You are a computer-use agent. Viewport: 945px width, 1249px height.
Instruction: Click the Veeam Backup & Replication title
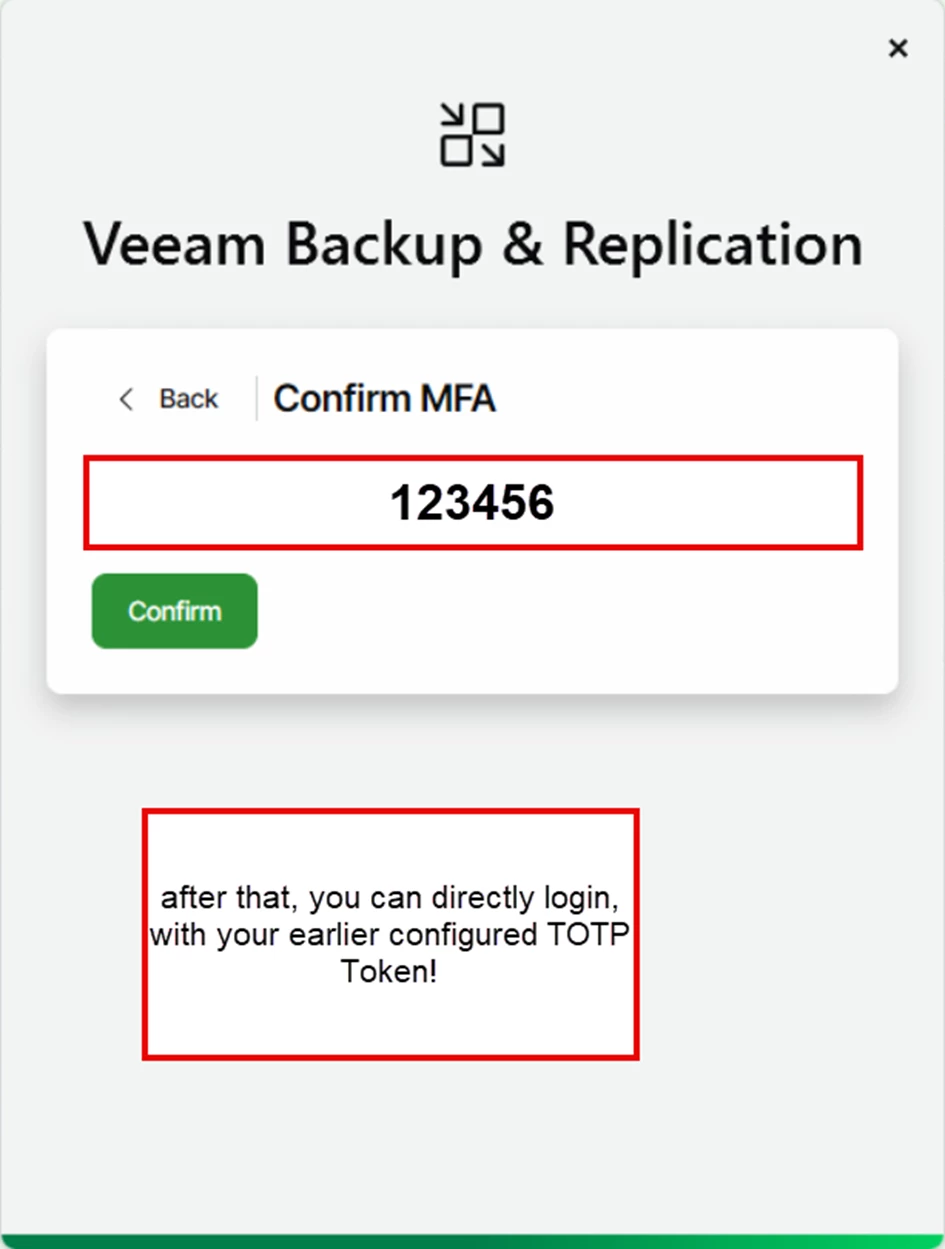pyautogui.click(x=472, y=244)
